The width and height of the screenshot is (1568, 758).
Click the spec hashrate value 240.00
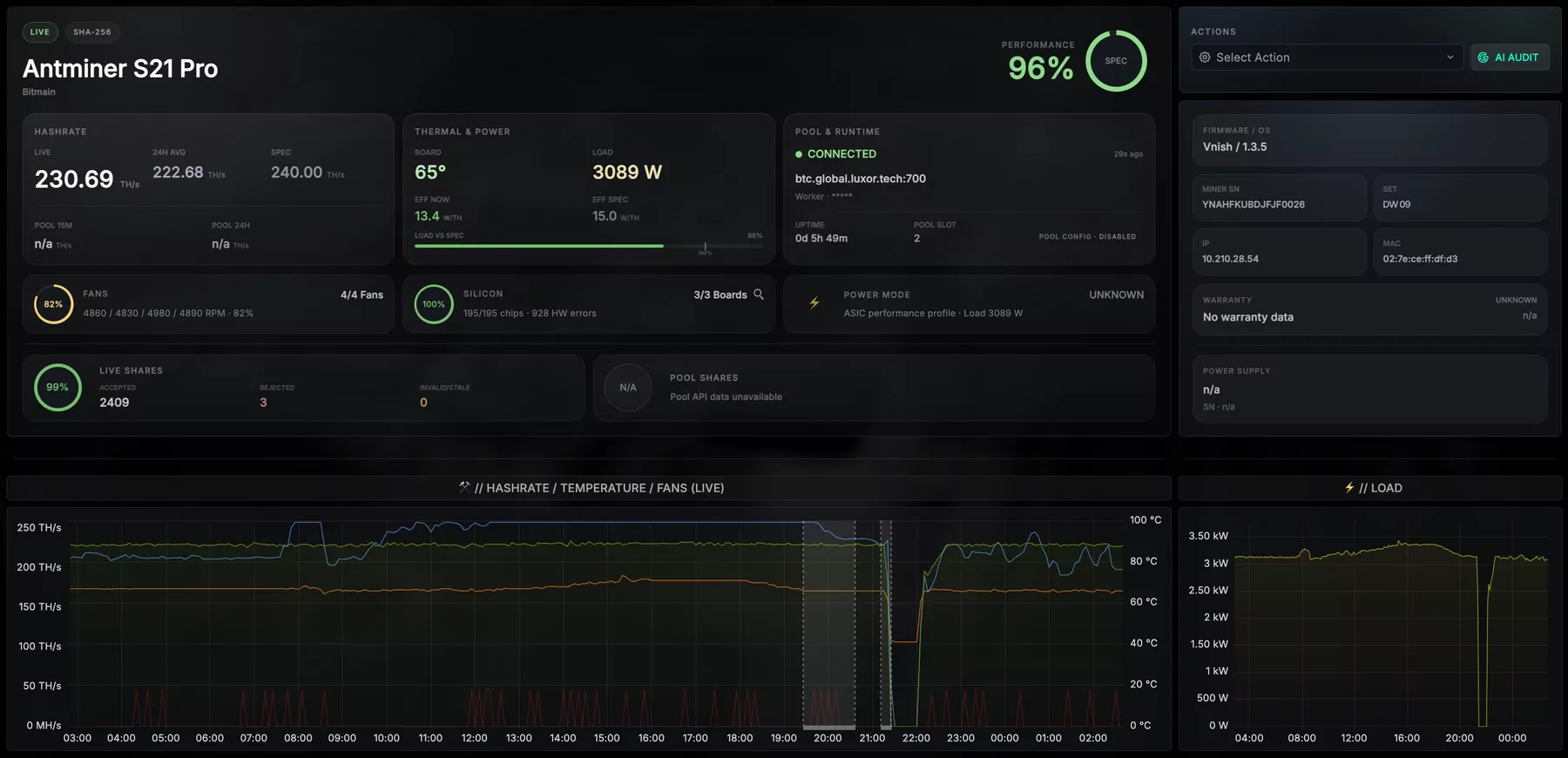296,173
